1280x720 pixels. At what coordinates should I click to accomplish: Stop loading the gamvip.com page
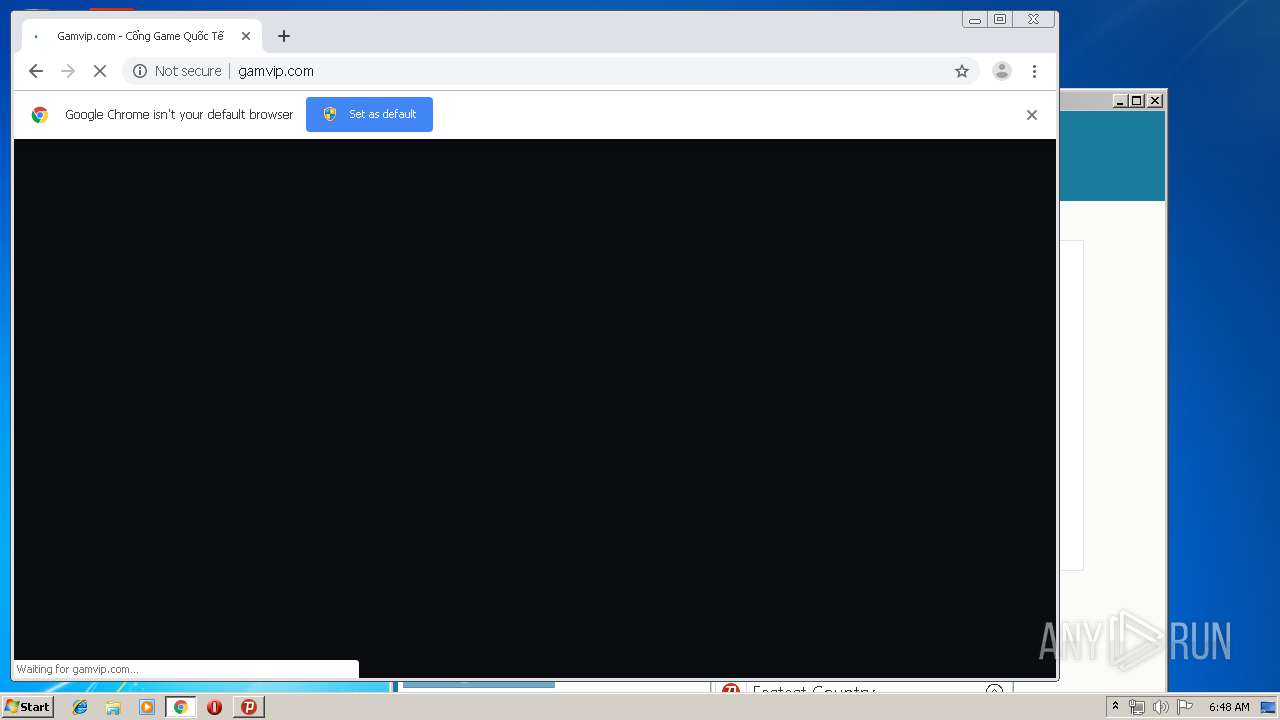pyautogui.click(x=100, y=71)
